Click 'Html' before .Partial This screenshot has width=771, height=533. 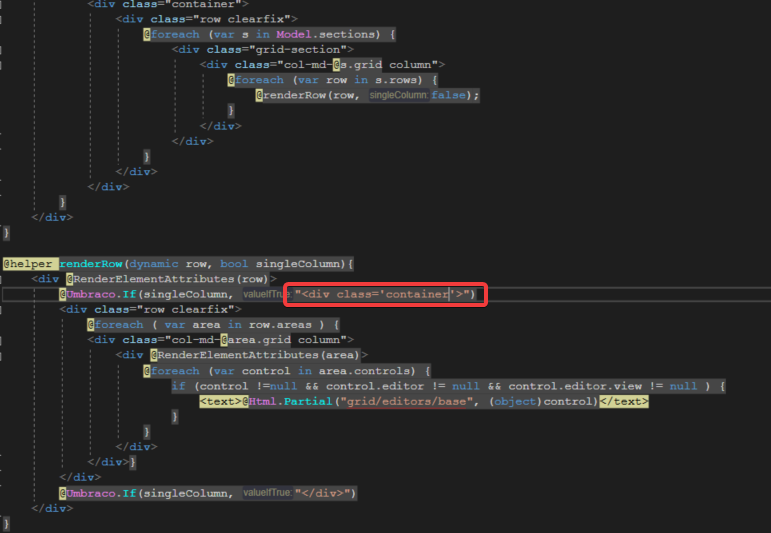pos(262,401)
